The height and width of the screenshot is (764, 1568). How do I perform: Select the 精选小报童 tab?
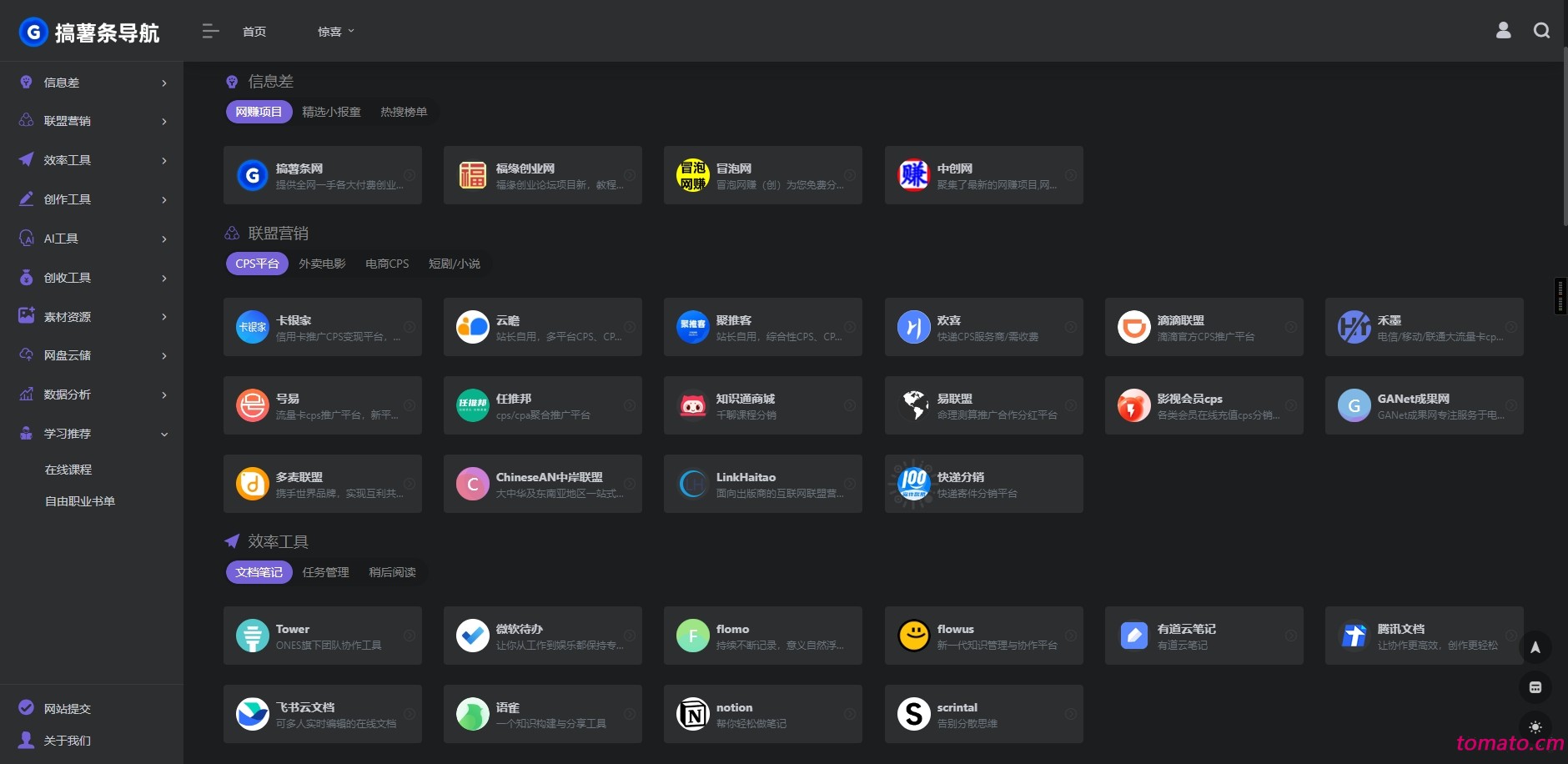[331, 112]
